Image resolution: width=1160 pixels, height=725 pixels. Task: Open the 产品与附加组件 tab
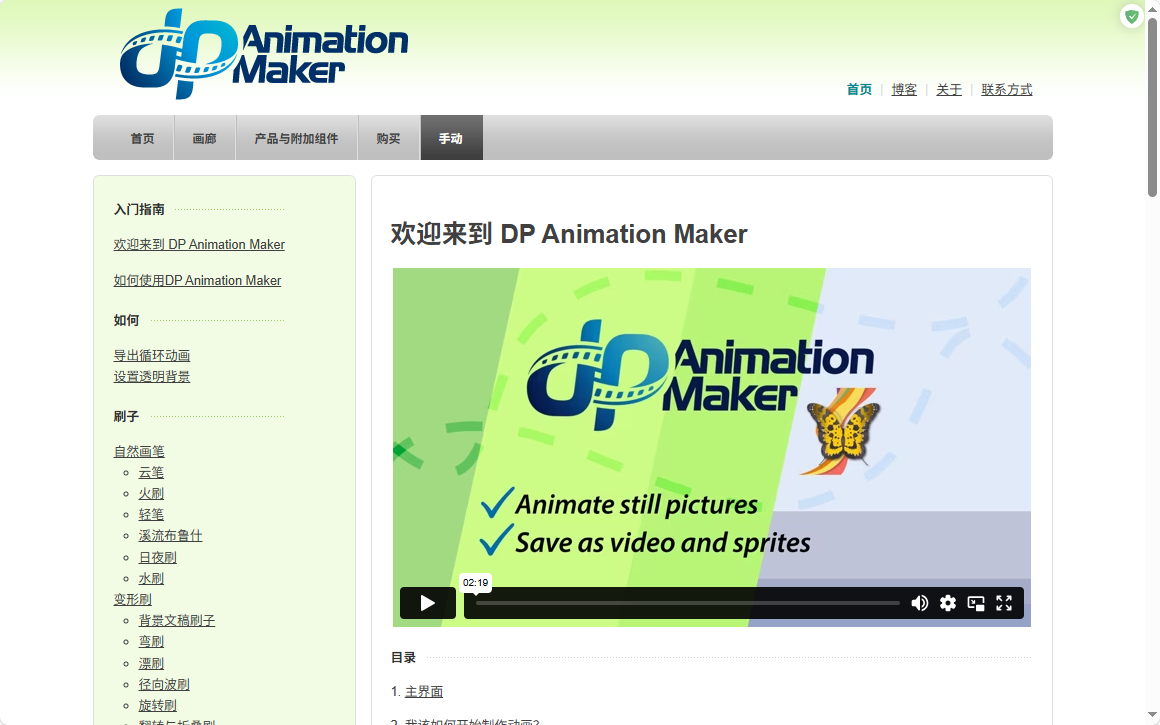[x=296, y=139]
